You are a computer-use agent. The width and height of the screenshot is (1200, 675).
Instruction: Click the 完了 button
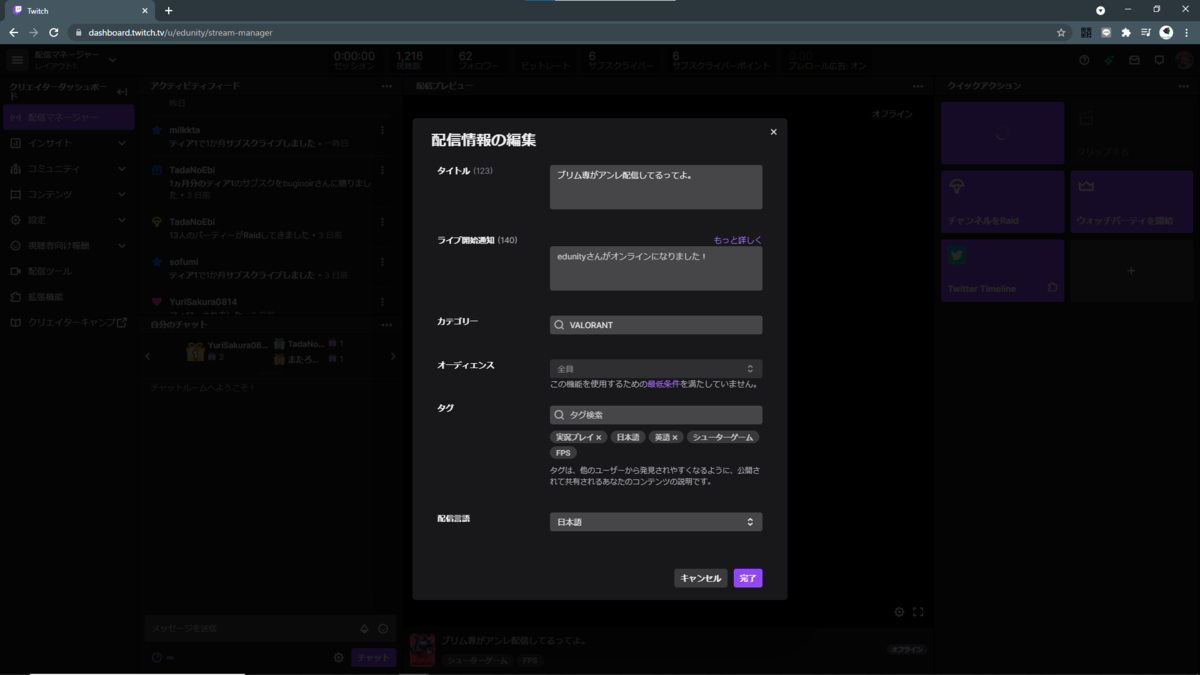[x=748, y=578]
